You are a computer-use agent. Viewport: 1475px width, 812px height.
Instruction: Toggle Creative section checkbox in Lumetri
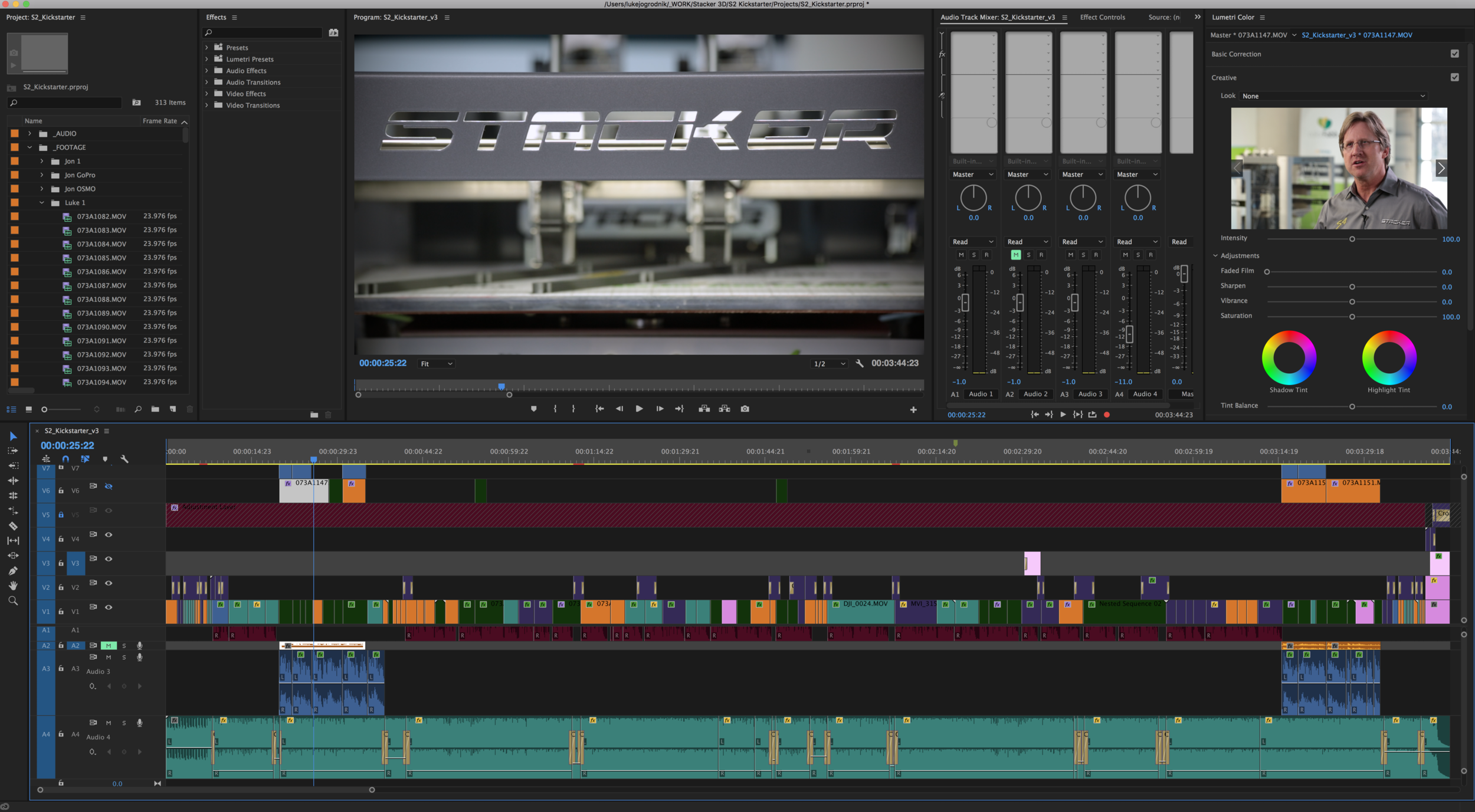pyautogui.click(x=1455, y=77)
